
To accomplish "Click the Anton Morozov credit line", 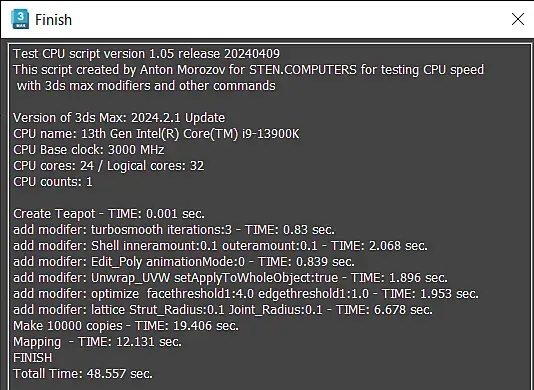I will [248, 70].
